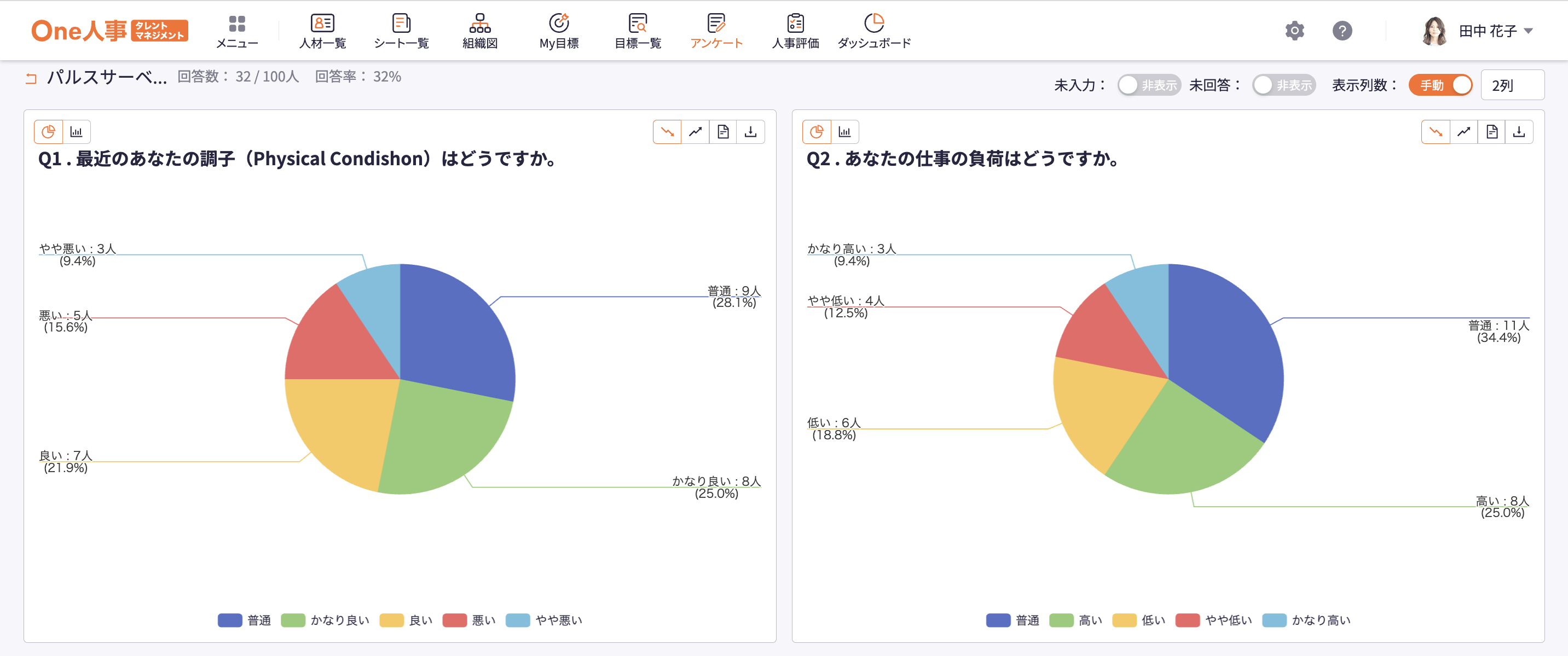Open Q1 document export icon
Screen dimensions: 1568x656
click(722, 131)
